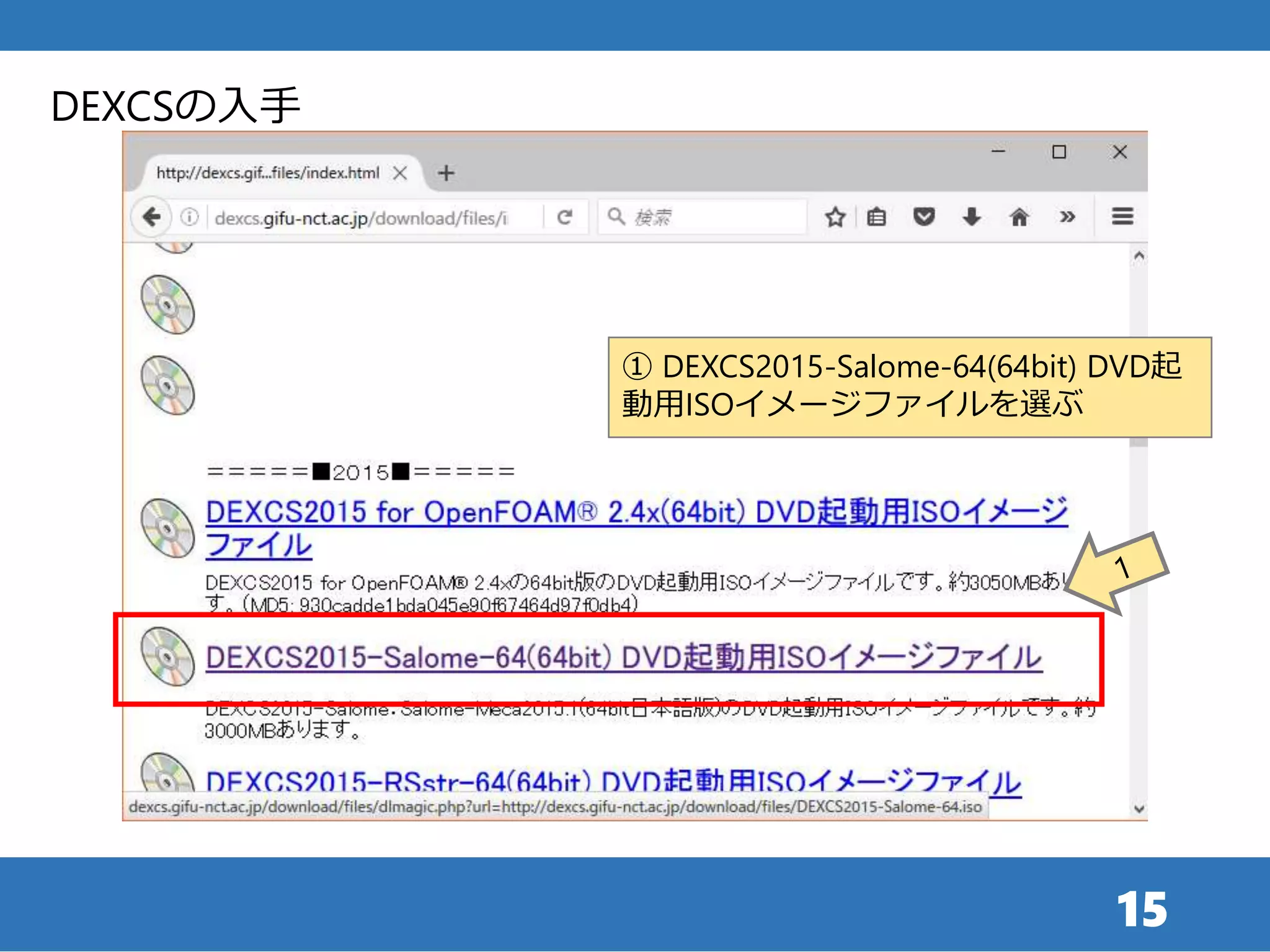Open DEXCS2015-Salome-64(64bit) DVD ISO link
This screenshot has height=952, width=1270.
coord(624,658)
